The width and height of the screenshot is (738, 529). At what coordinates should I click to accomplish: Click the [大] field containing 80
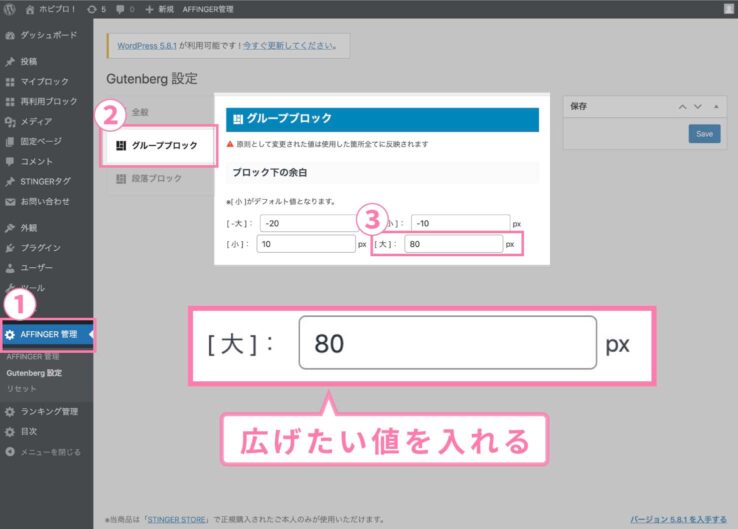(453, 244)
